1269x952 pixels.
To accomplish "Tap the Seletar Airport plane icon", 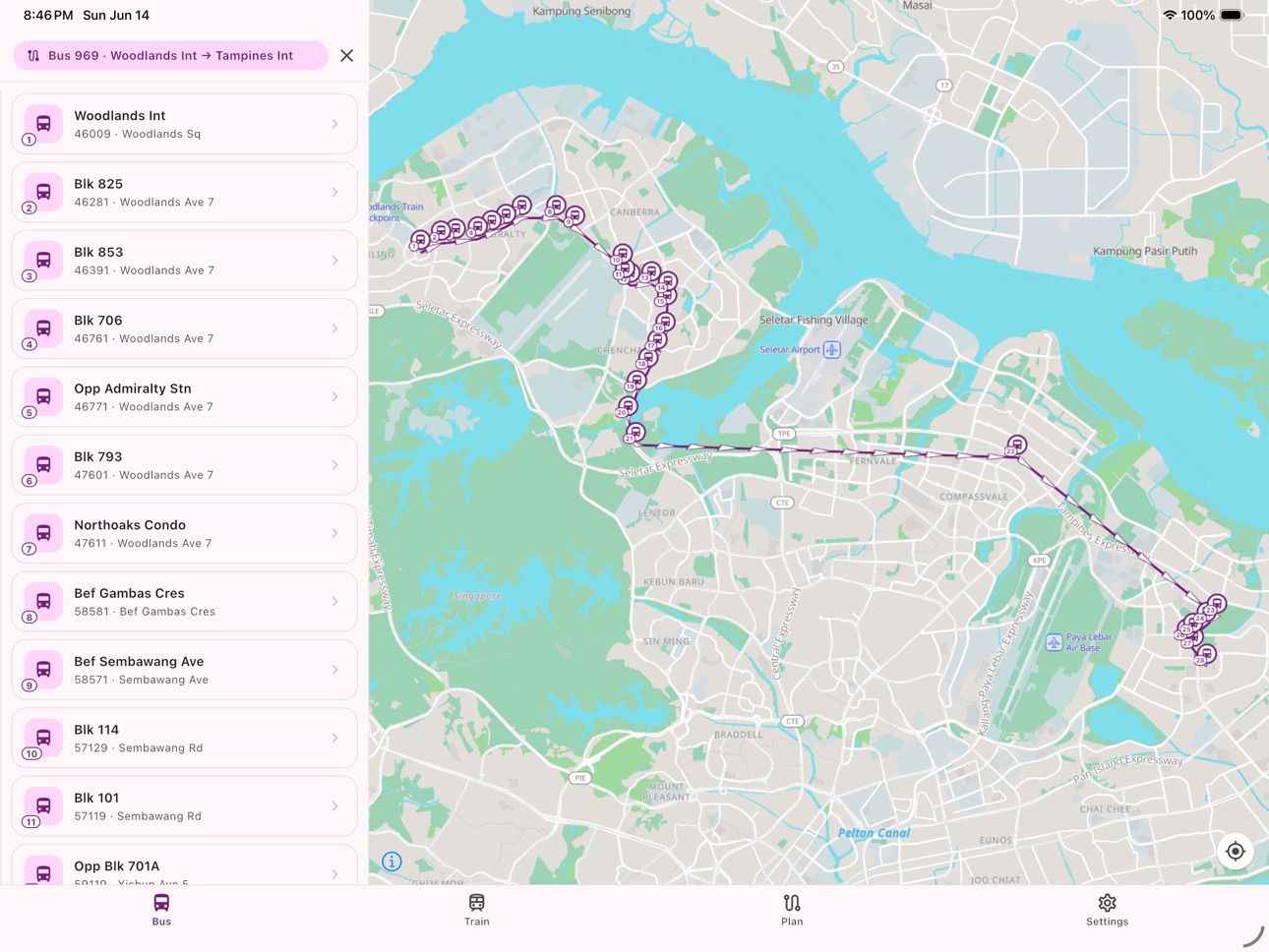I will [832, 350].
